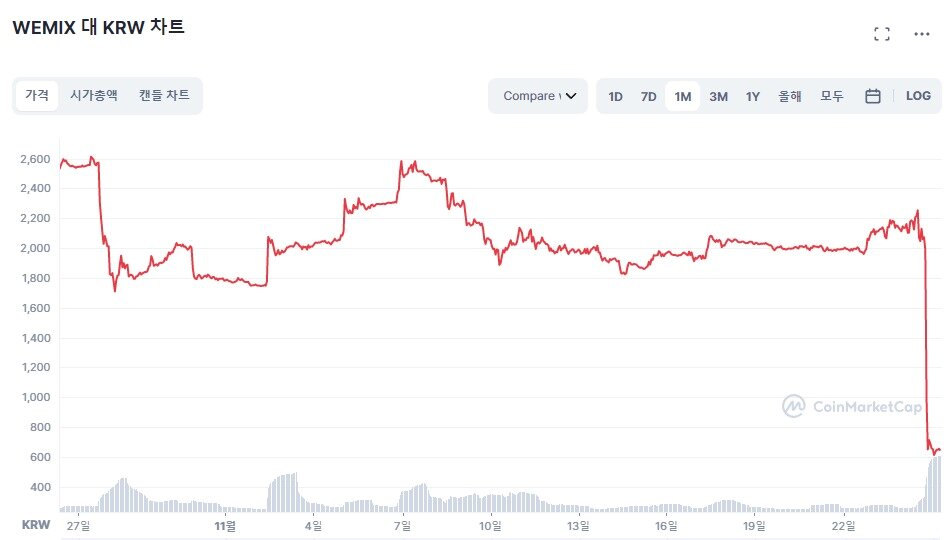Click the WEMIX 대 KRW 차트 title
The image size is (949, 540).
(98, 28)
